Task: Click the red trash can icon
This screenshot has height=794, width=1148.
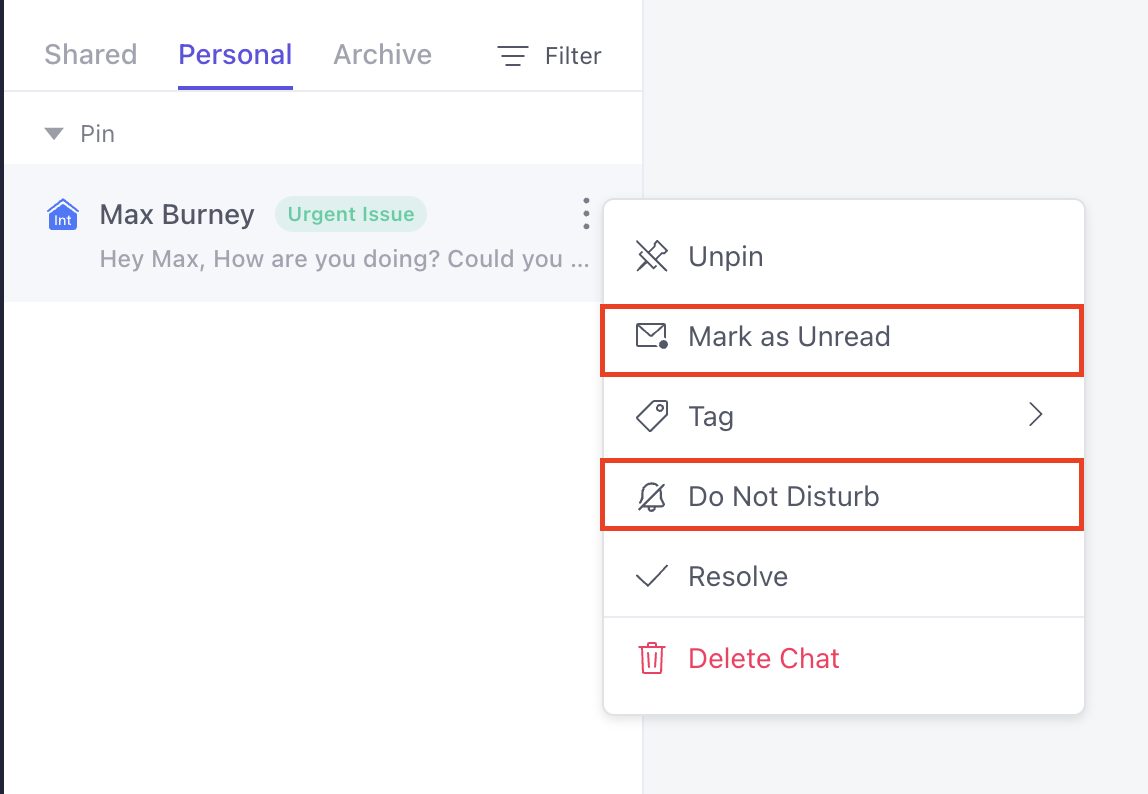Action: [652, 658]
